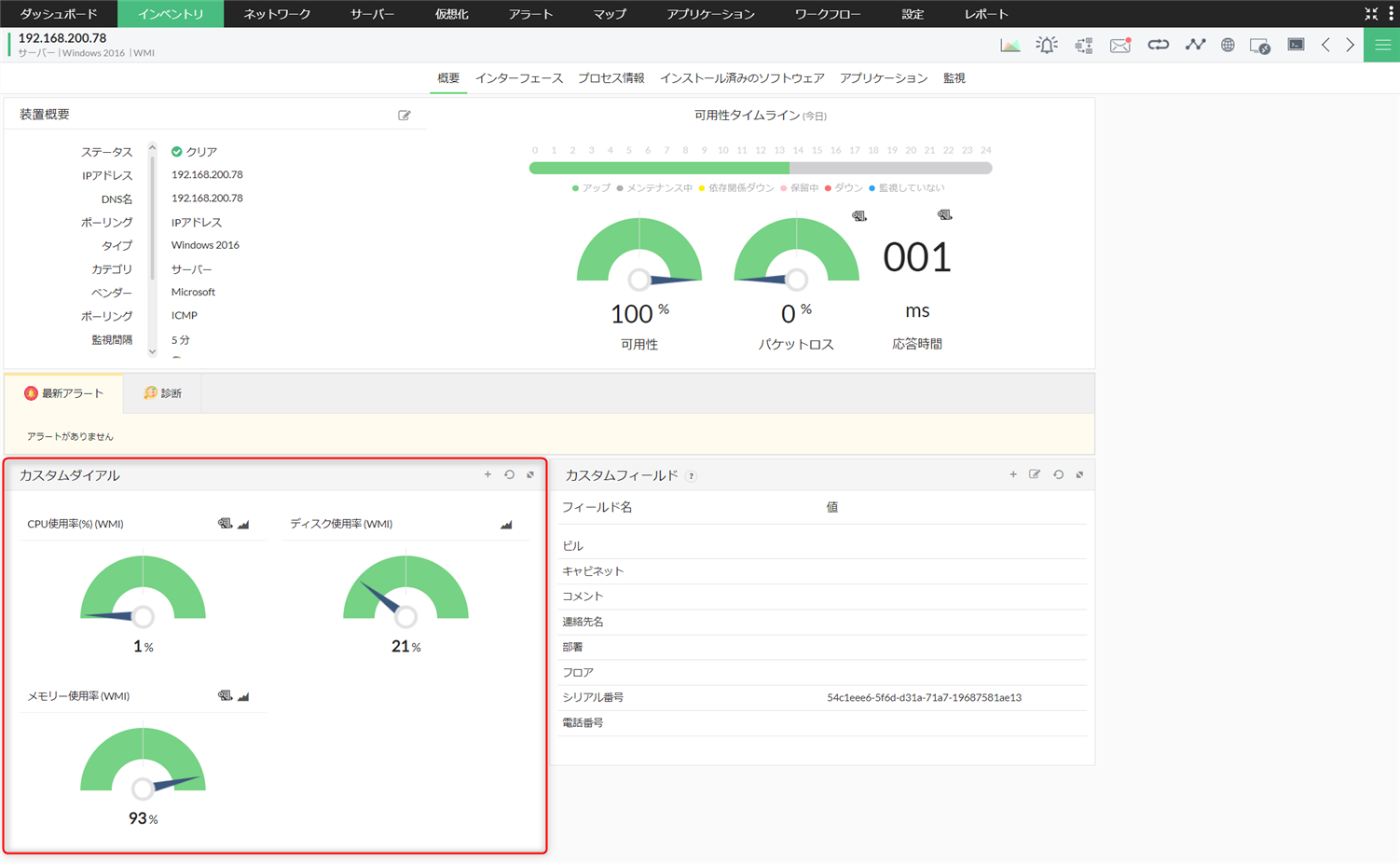Refresh the カスタムダイアル panel

[x=509, y=474]
